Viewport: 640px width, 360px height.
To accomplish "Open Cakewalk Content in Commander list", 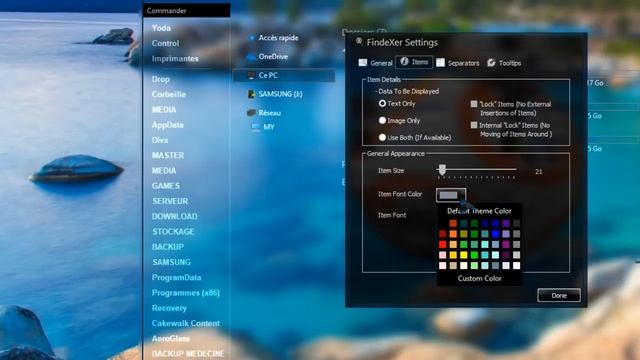I will pyautogui.click(x=186, y=323).
